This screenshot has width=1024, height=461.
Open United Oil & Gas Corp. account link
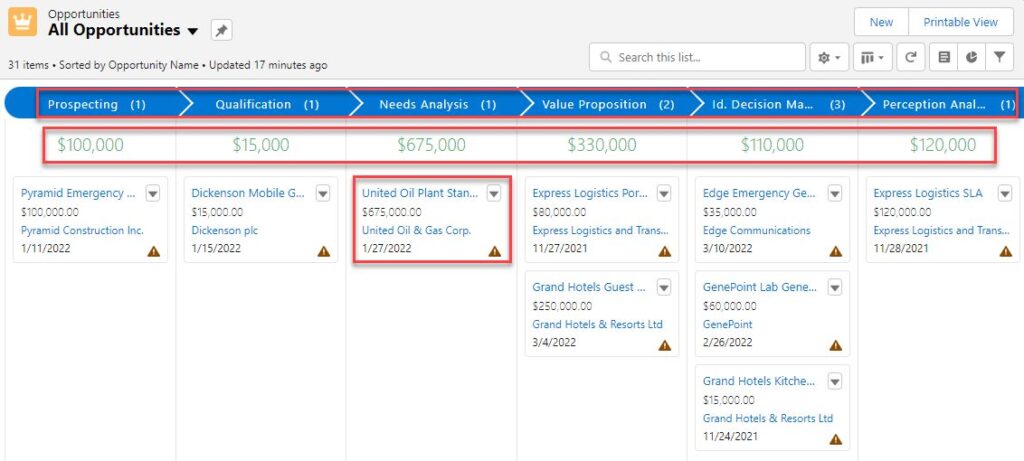[417, 230]
